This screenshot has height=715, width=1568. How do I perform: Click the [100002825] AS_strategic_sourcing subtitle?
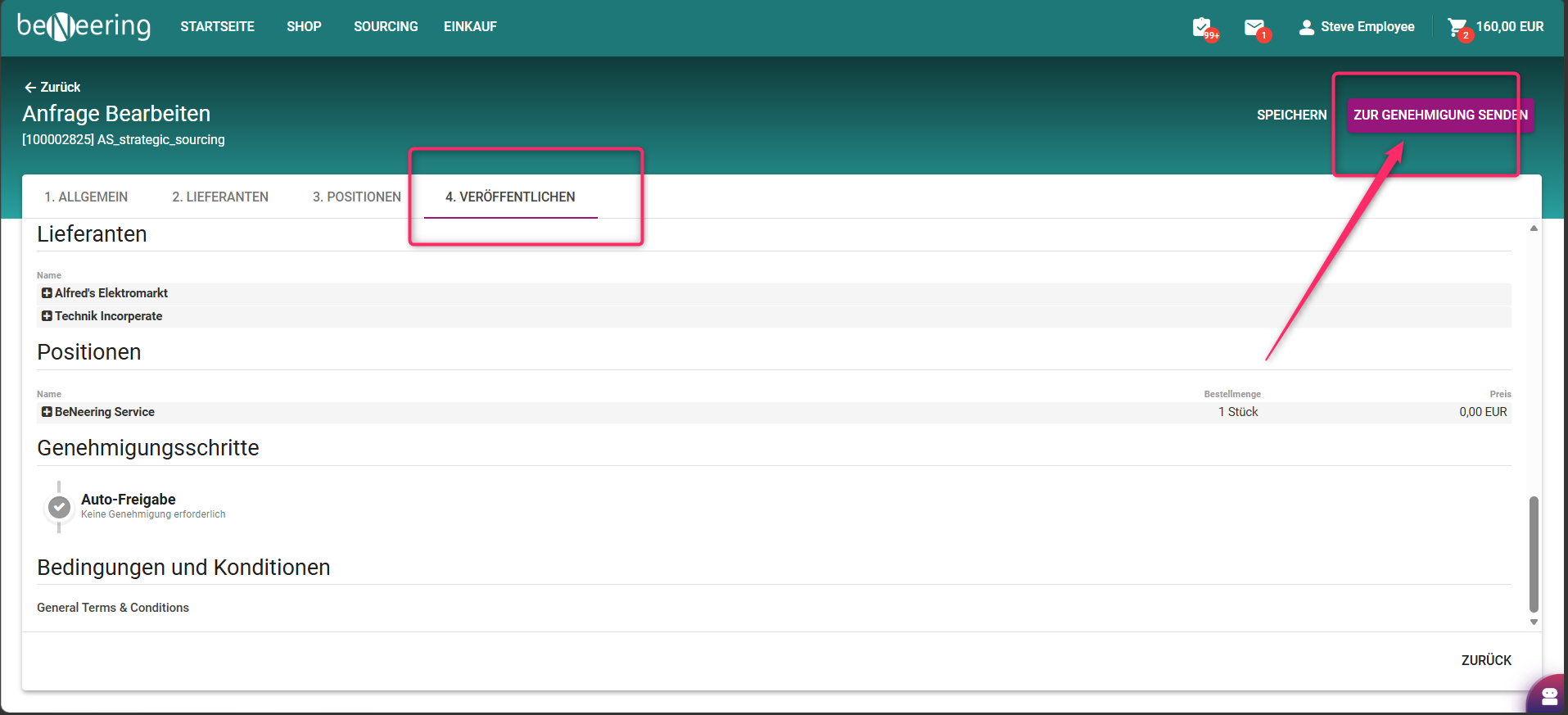coord(124,140)
